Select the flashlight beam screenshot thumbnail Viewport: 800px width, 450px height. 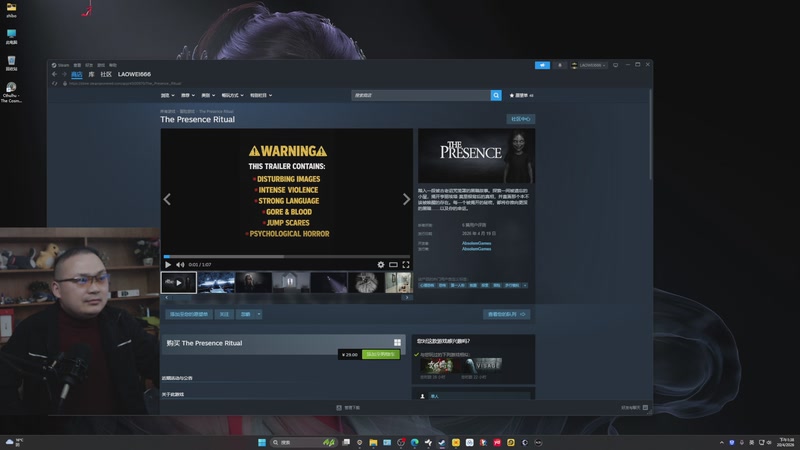(329, 283)
